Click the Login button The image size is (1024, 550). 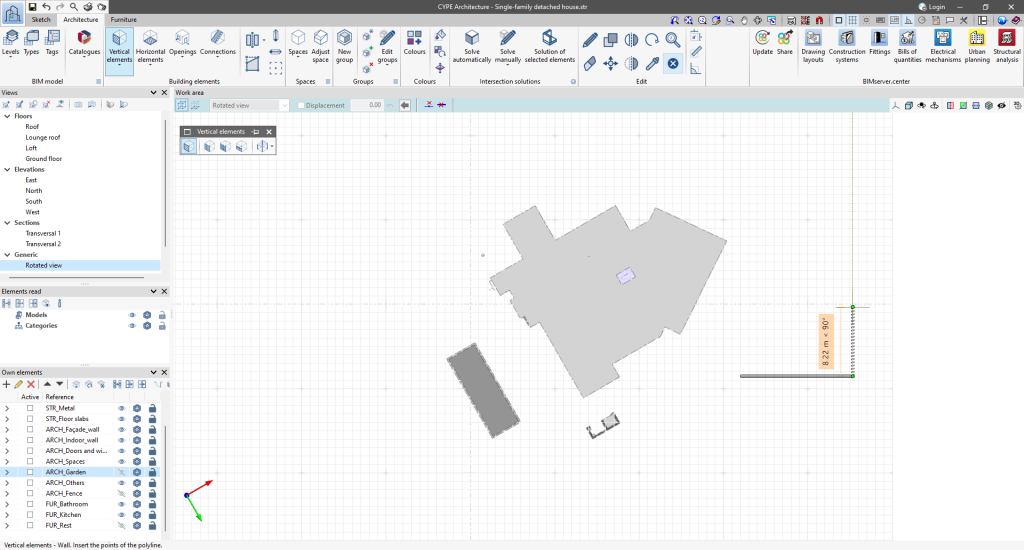pyautogui.click(x=930, y=6)
